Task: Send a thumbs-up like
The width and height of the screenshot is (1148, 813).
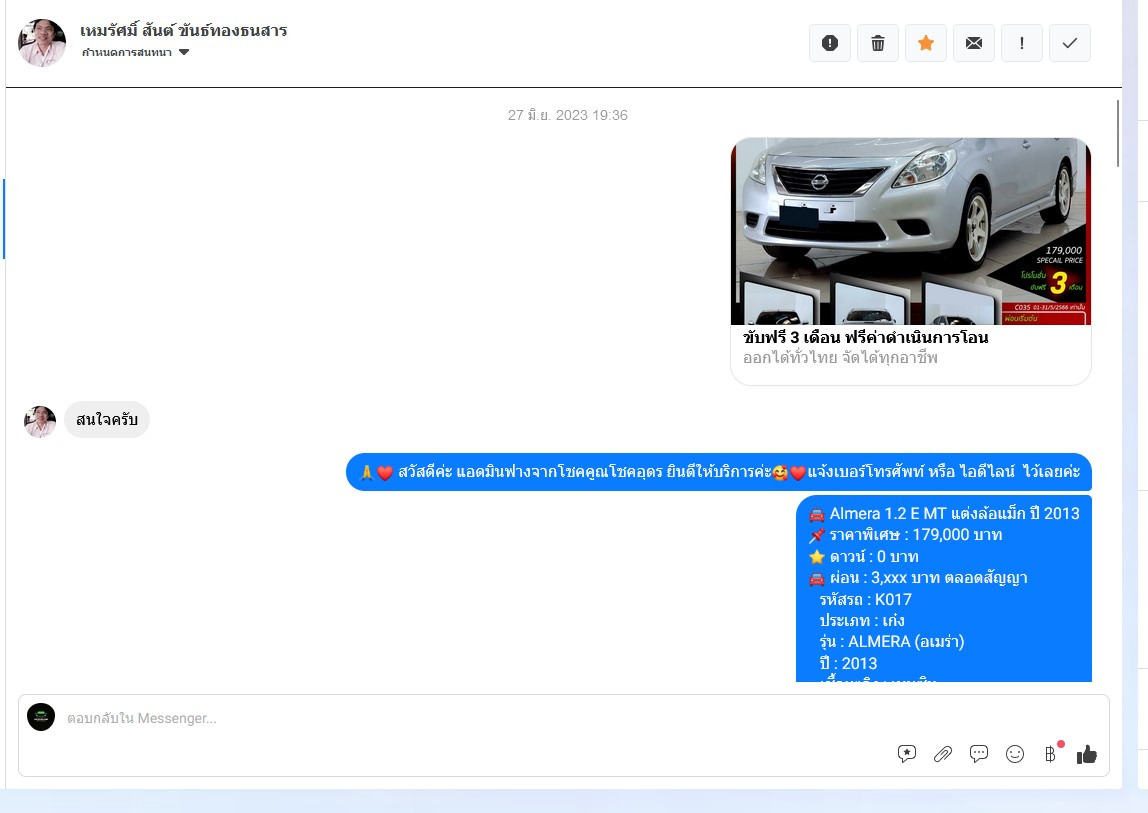Action: click(1086, 754)
